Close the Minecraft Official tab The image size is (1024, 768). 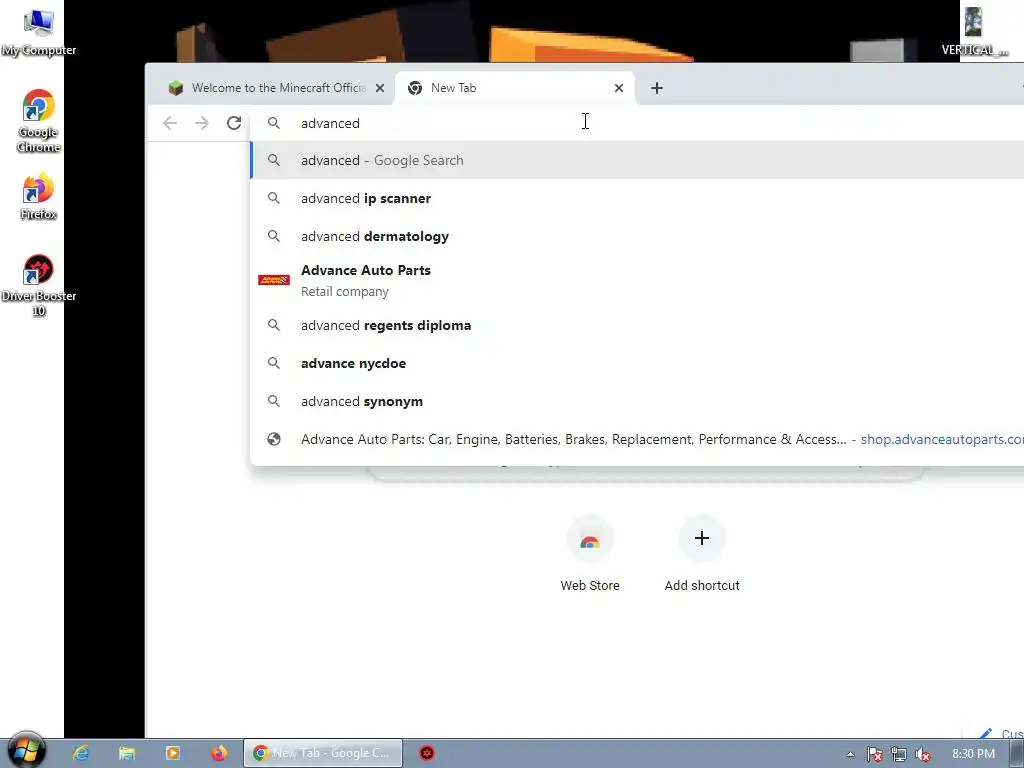(x=379, y=88)
